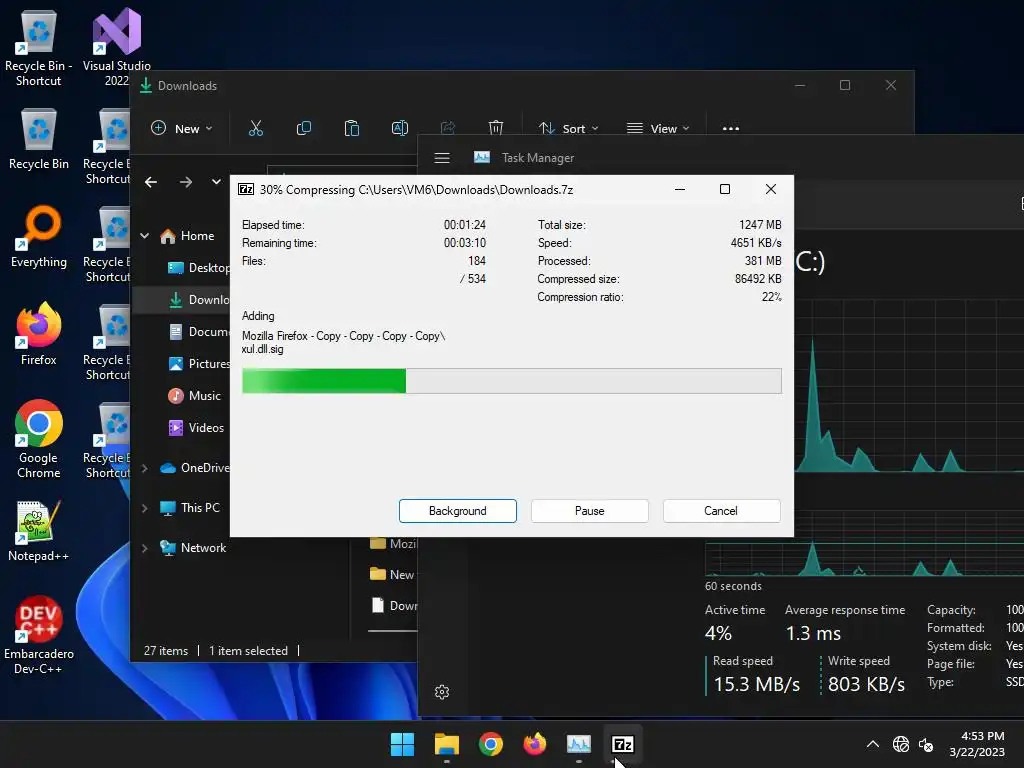The width and height of the screenshot is (1024, 768).
Task: Open the See more ellipsis in Downloads toolbar
Action: 731,129
